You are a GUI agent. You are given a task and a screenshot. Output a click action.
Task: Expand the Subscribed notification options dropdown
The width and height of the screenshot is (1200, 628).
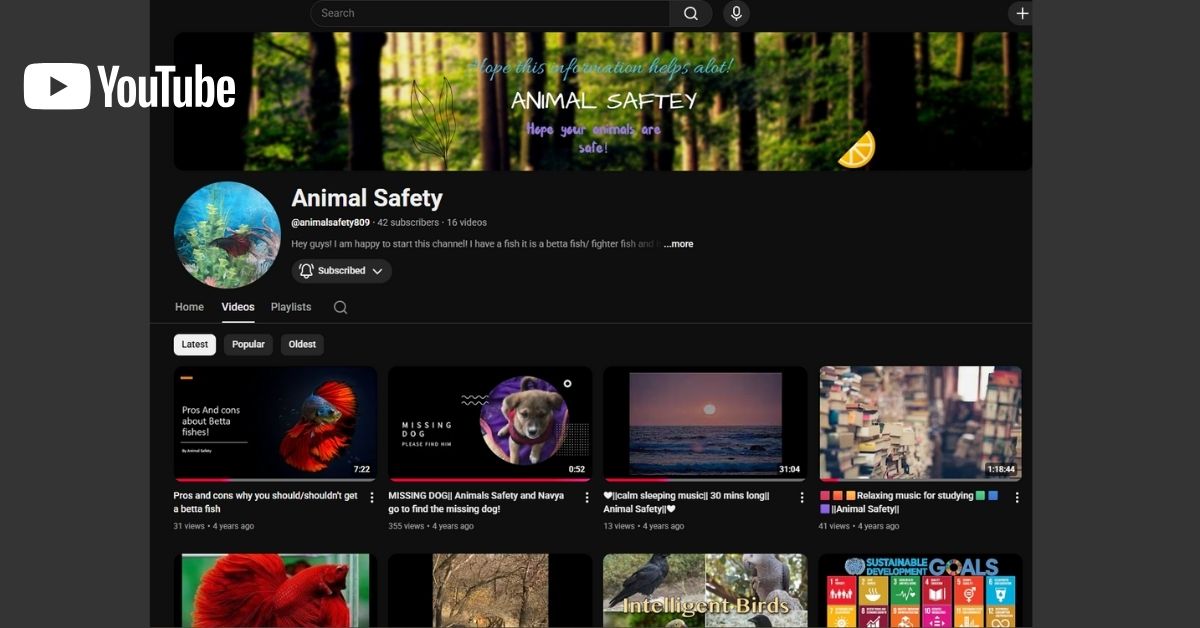coord(378,270)
